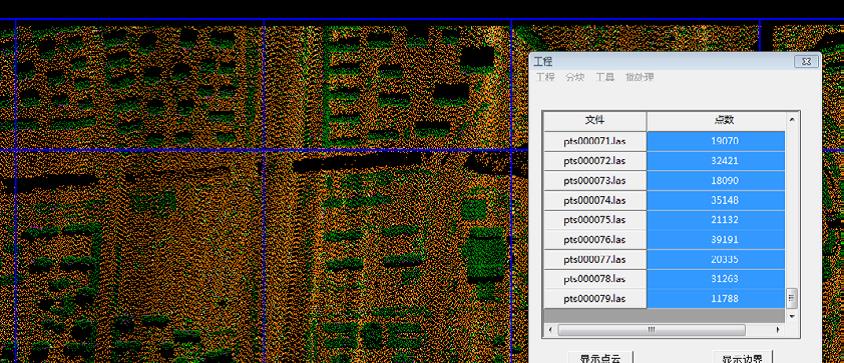Click the 显示点云 button
Viewport: 844px width, 363px height.
point(600,357)
